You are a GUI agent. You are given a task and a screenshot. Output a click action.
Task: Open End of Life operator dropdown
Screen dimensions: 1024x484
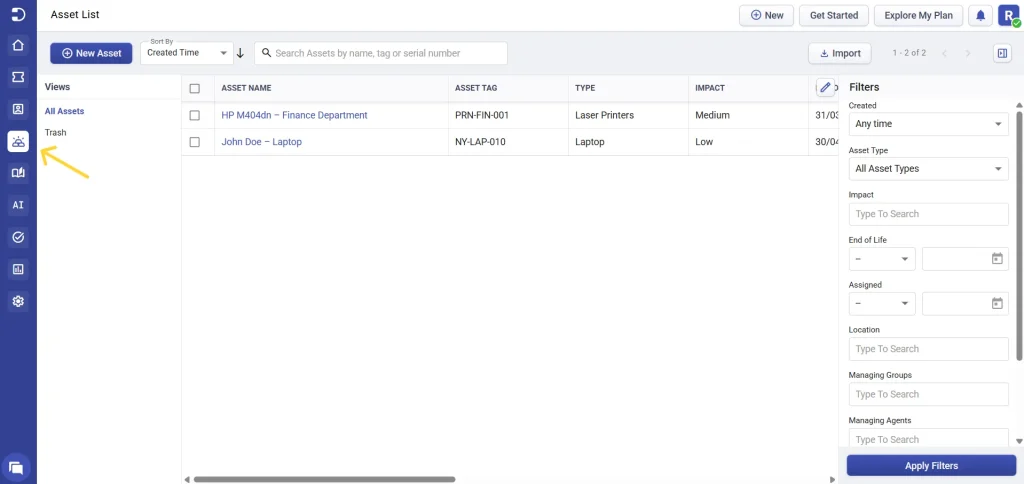[882, 259]
